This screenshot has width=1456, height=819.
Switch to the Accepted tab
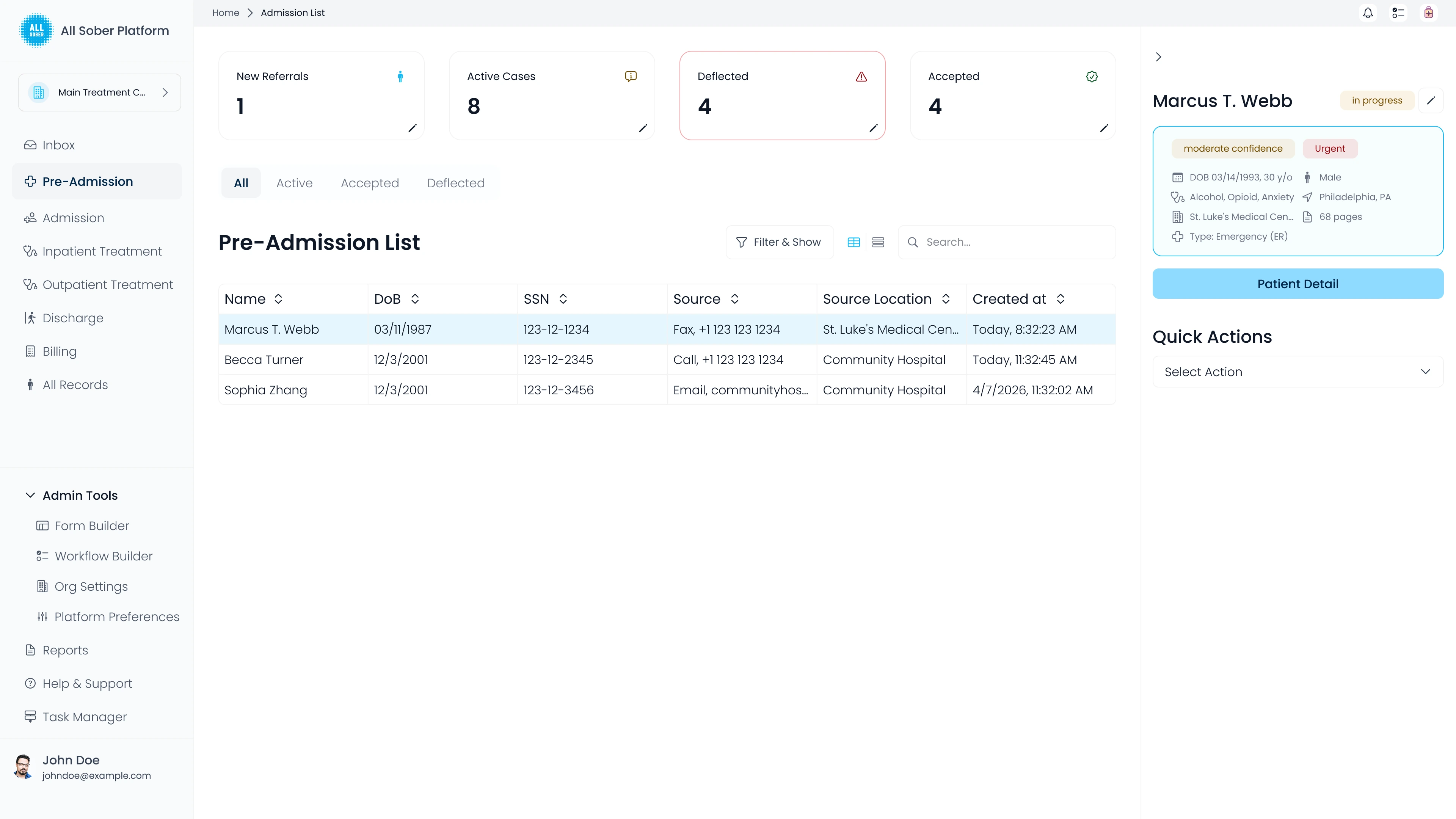click(x=370, y=183)
